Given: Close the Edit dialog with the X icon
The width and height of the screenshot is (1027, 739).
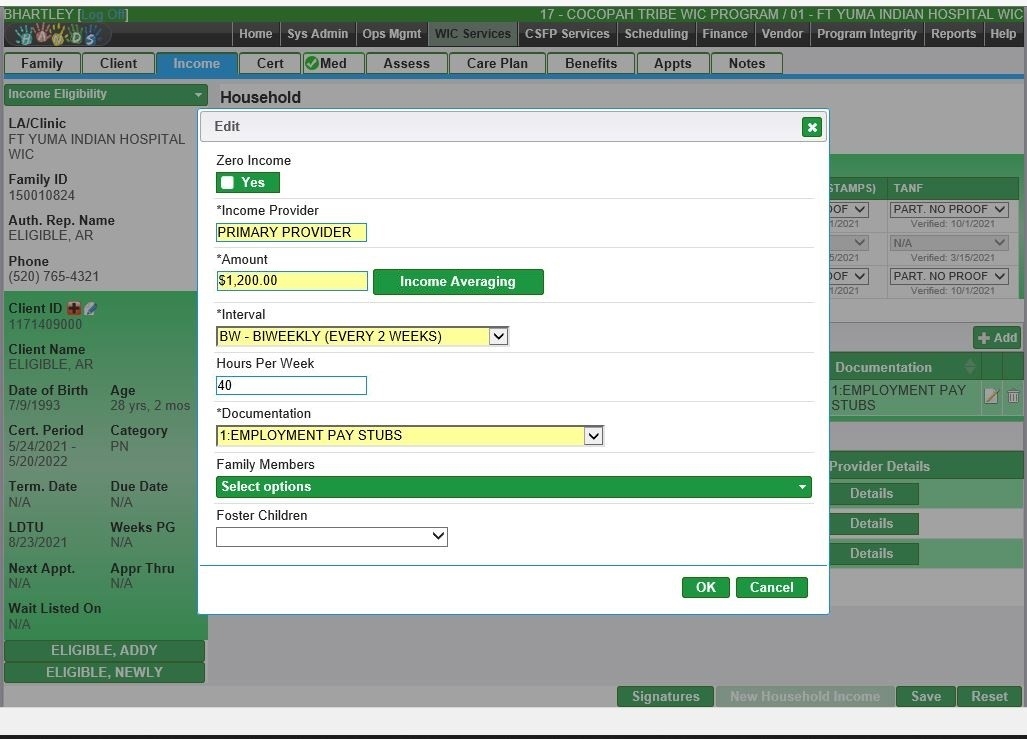Looking at the screenshot, I should click(811, 127).
